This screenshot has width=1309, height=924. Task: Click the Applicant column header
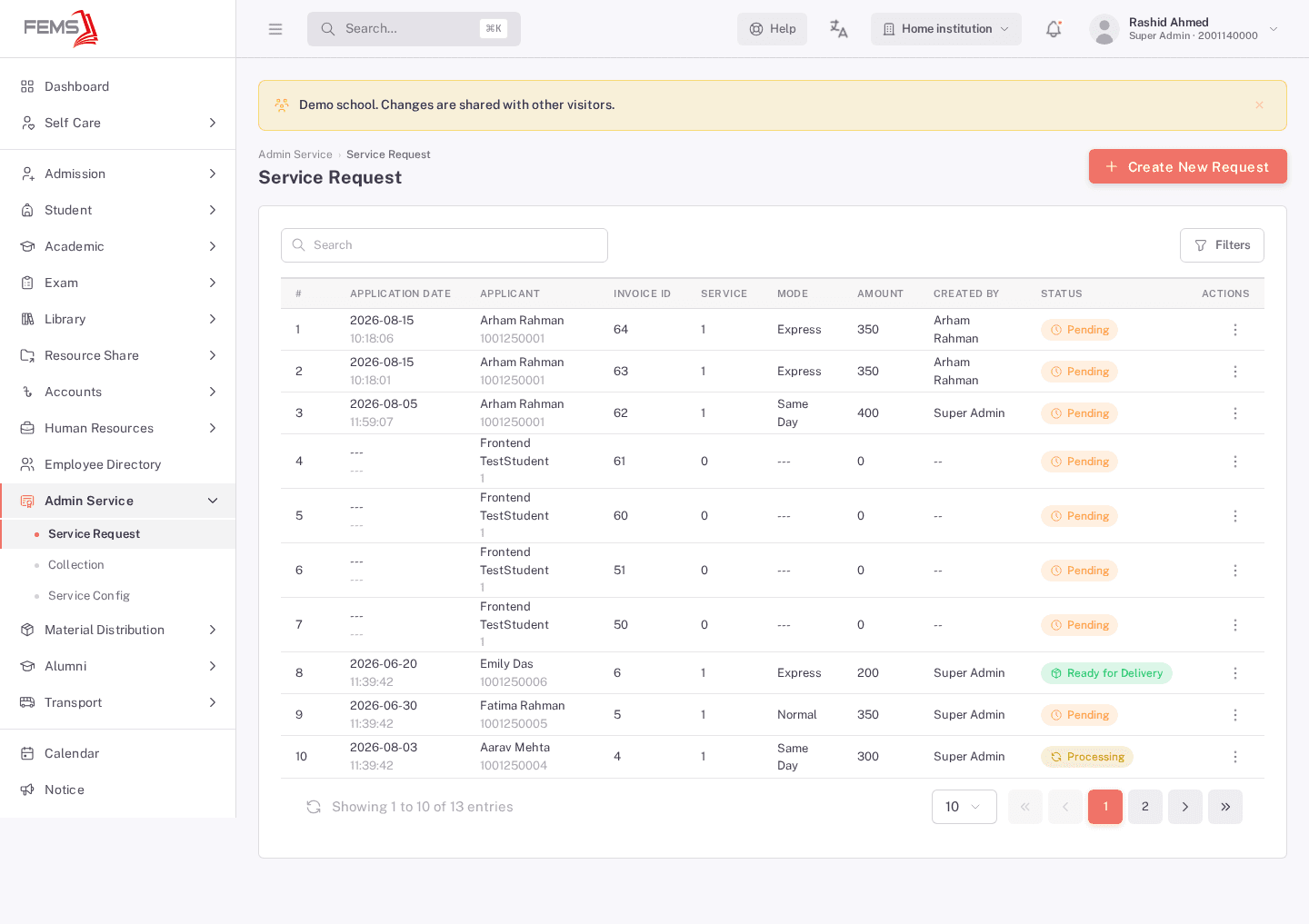click(510, 293)
